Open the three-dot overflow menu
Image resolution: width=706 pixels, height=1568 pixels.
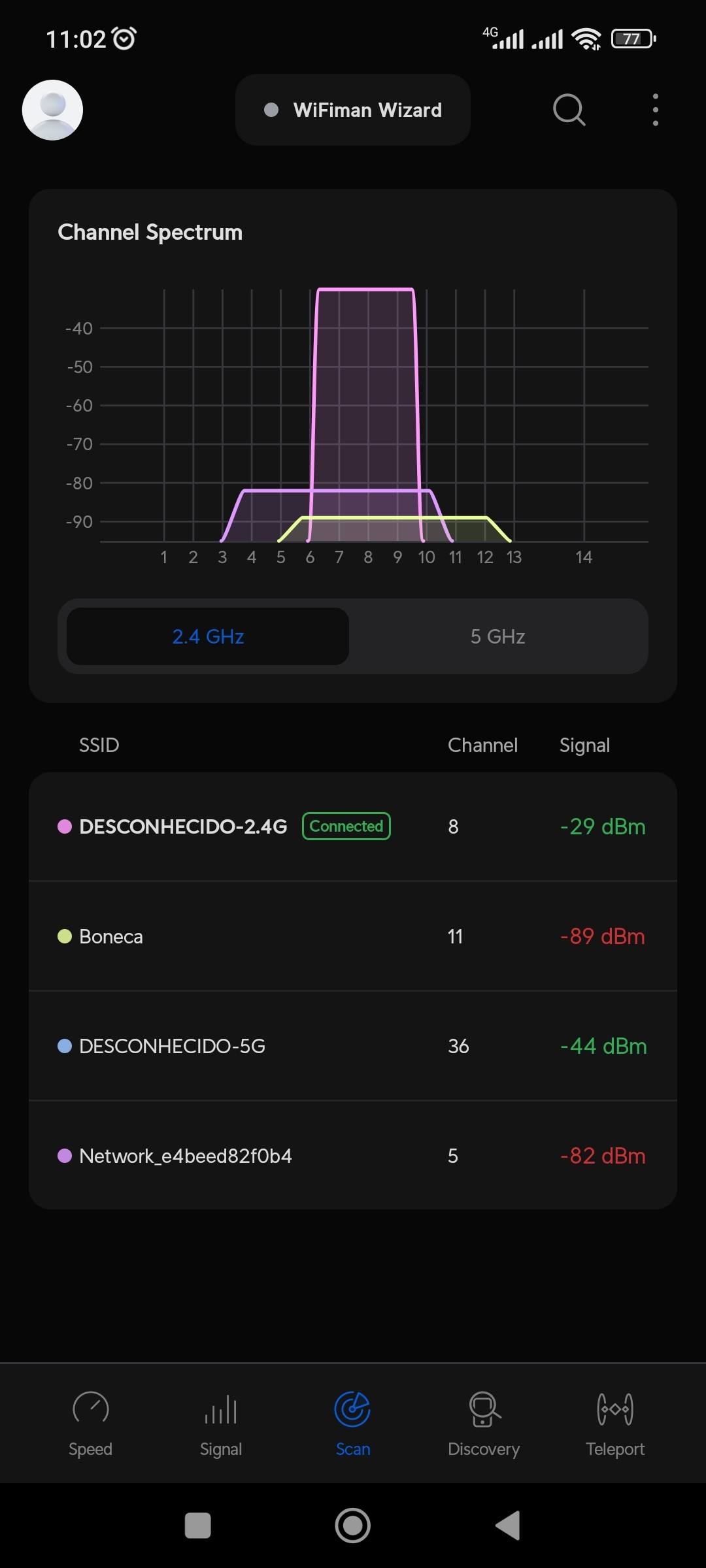click(x=655, y=110)
